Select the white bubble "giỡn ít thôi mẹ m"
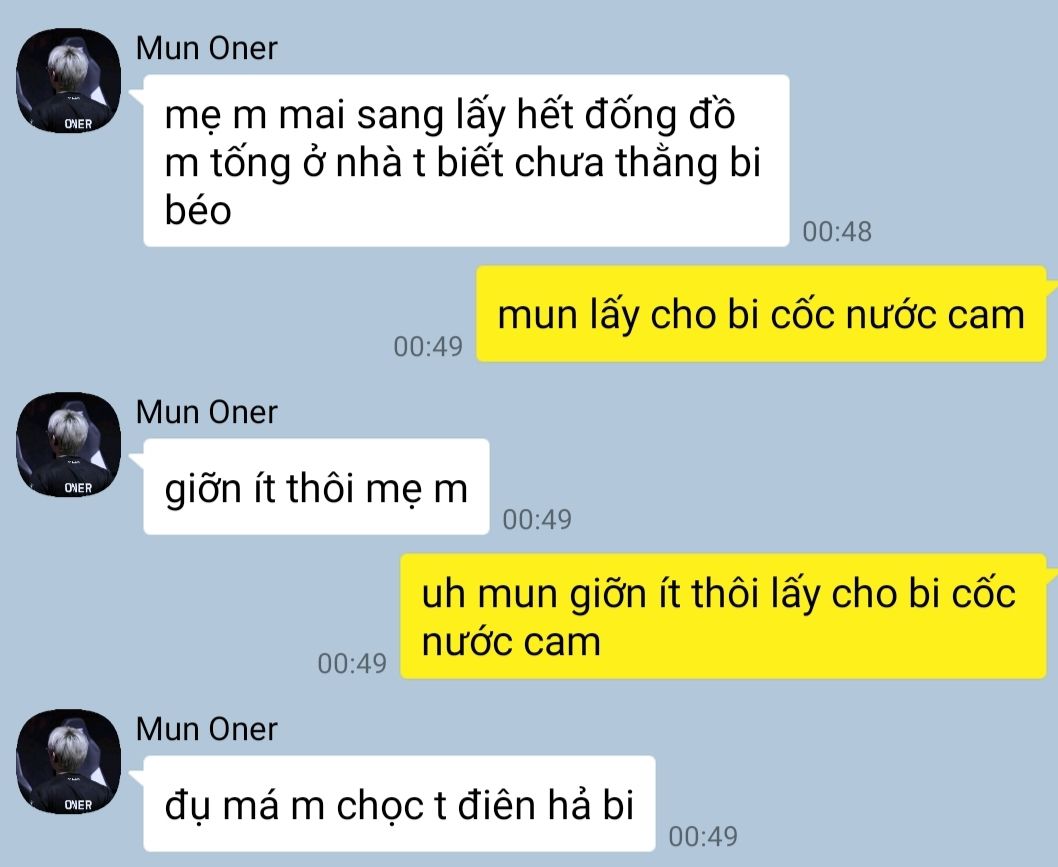The height and width of the screenshot is (867, 1058). pyautogui.click(x=316, y=486)
